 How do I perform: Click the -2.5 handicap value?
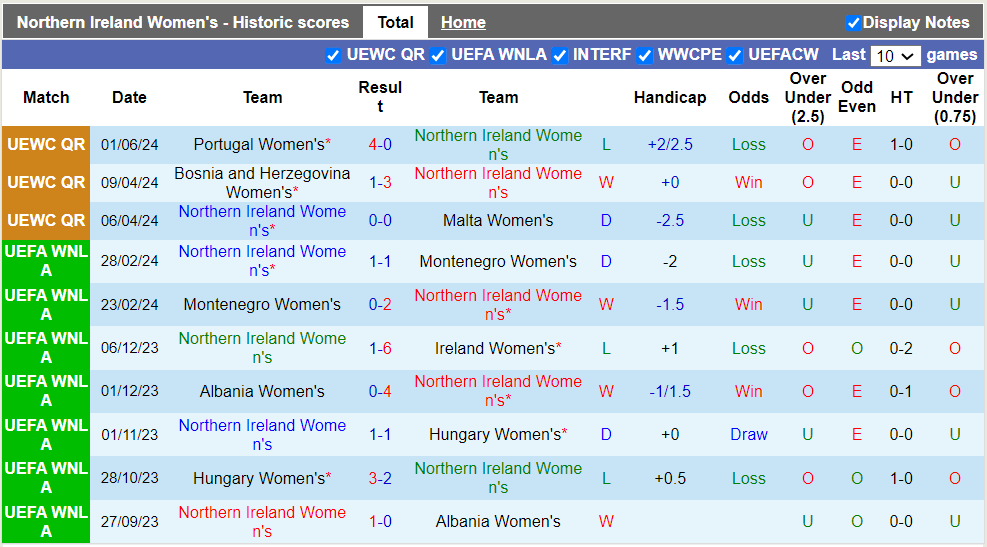(670, 221)
